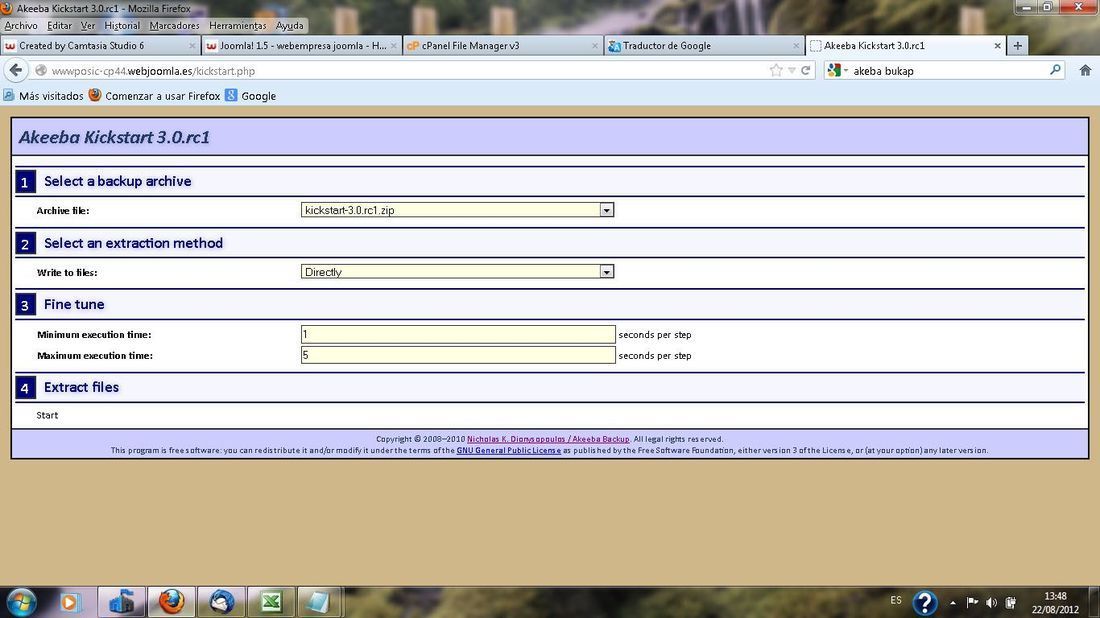Open the Comenzar a usar Firefox bookmark

point(154,95)
